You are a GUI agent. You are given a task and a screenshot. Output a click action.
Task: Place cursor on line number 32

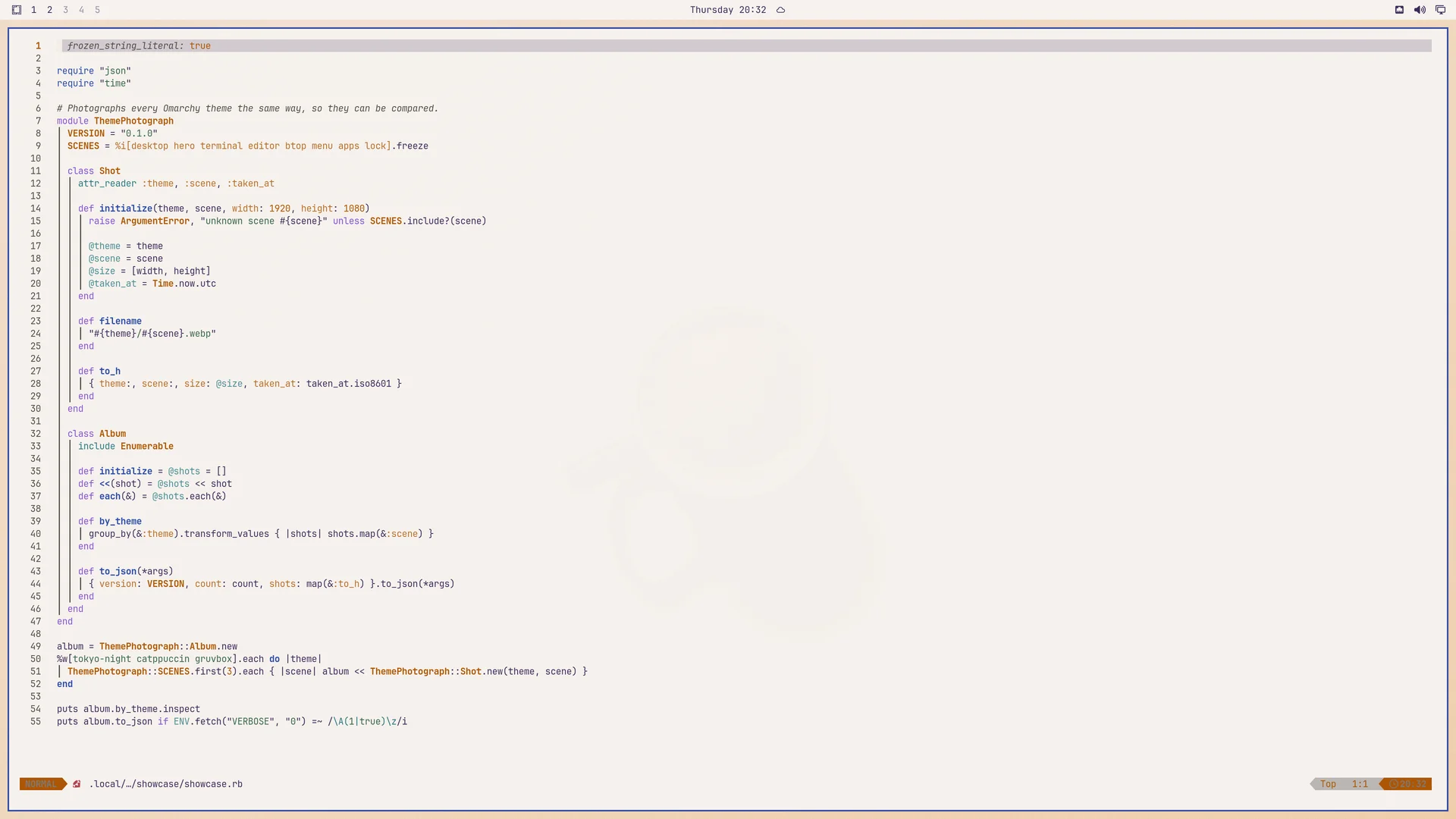click(x=36, y=434)
